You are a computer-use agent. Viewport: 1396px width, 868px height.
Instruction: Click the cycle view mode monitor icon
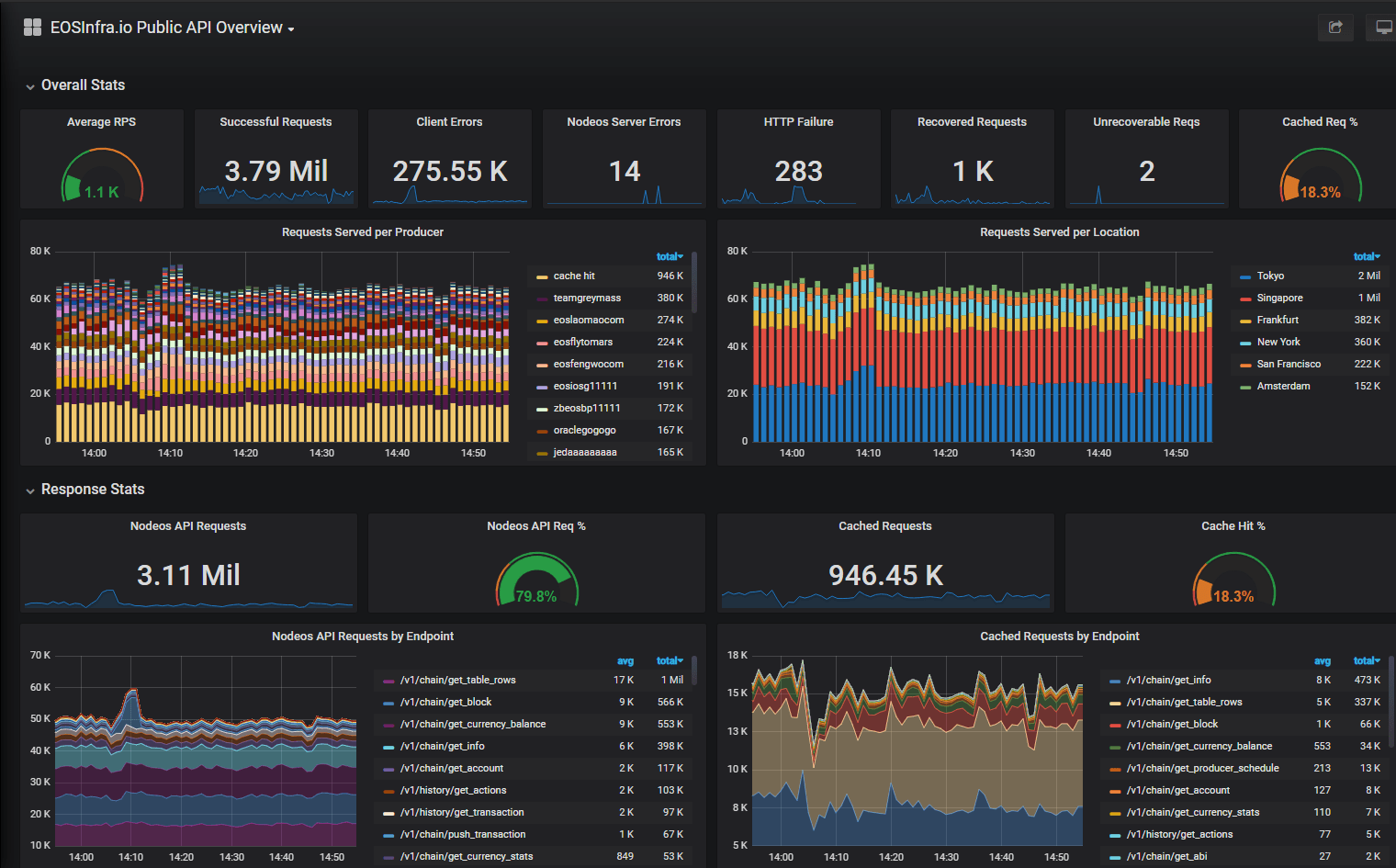1382,28
